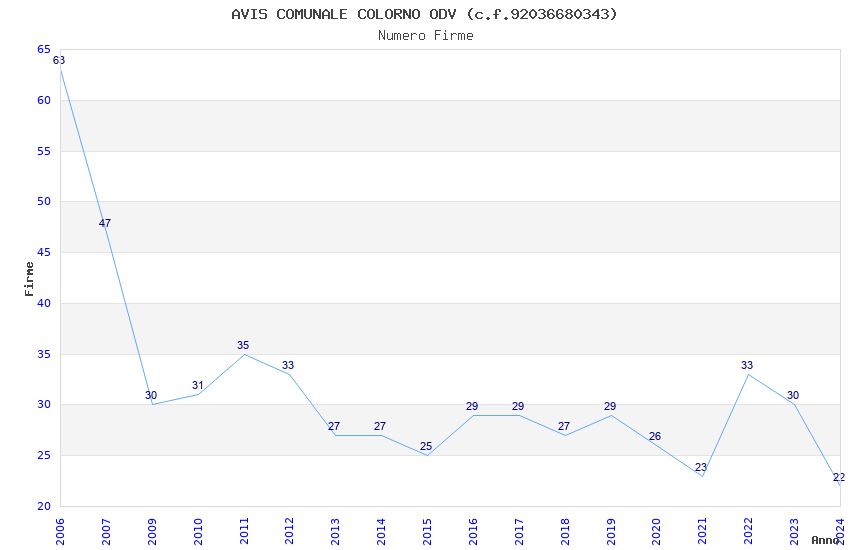
Task: Select the Numero Firme subtitle
Action: (x=426, y=36)
